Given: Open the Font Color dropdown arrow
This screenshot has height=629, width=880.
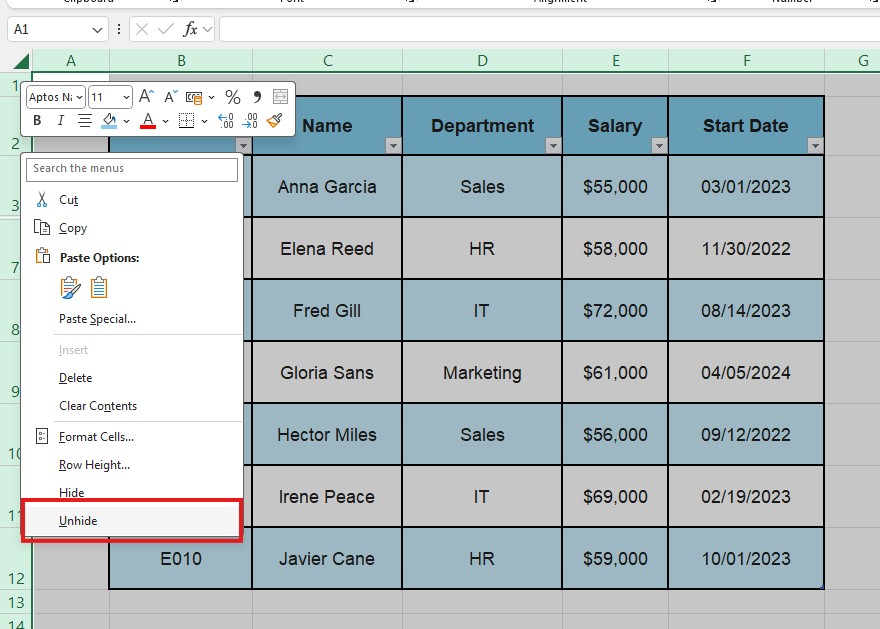Looking at the screenshot, I should (163, 120).
